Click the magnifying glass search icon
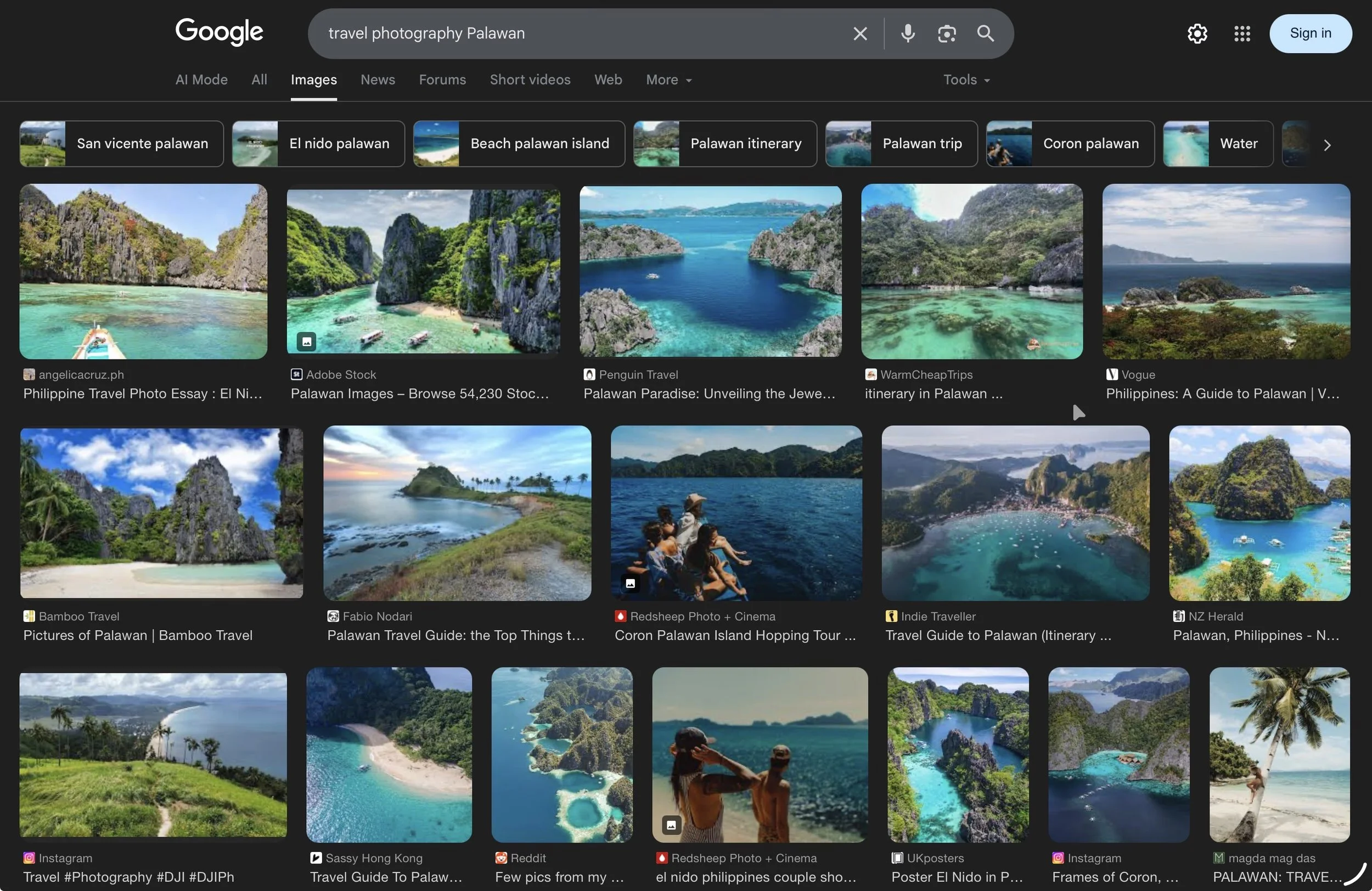Viewport: 1372px width, 891px height. click(985, 33)
